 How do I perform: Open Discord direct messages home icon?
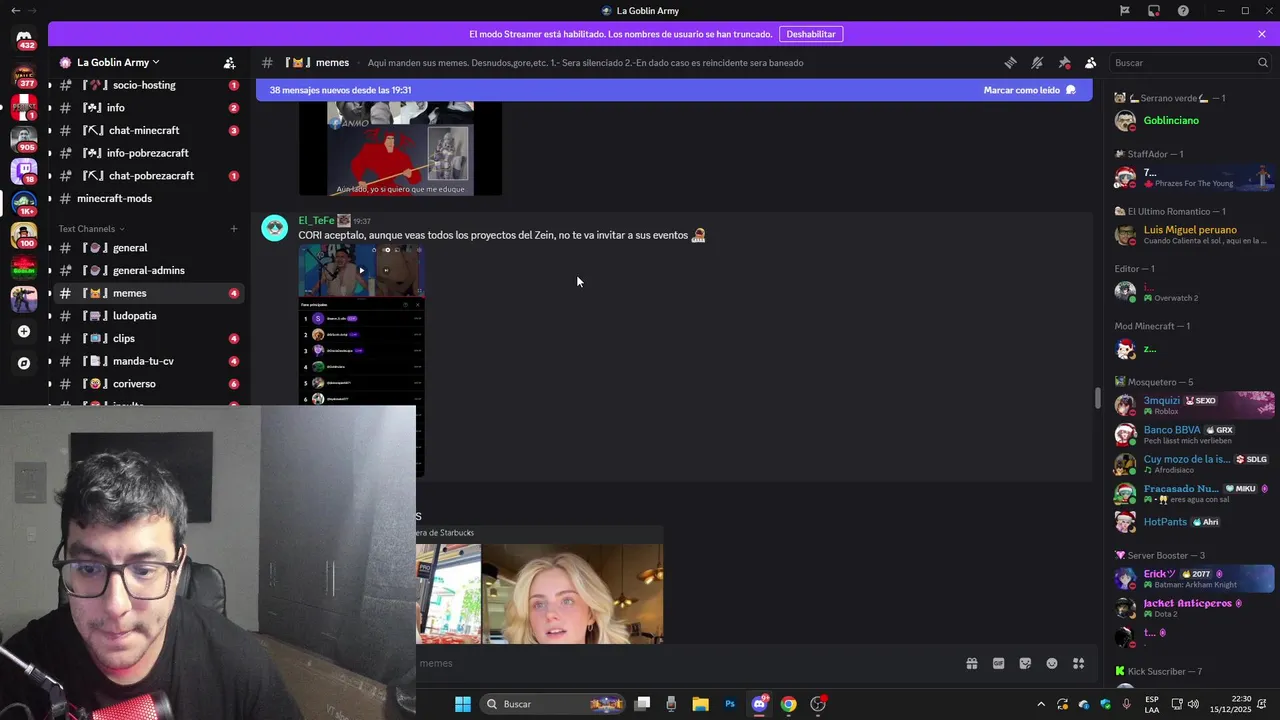click(x=24, y=38)
